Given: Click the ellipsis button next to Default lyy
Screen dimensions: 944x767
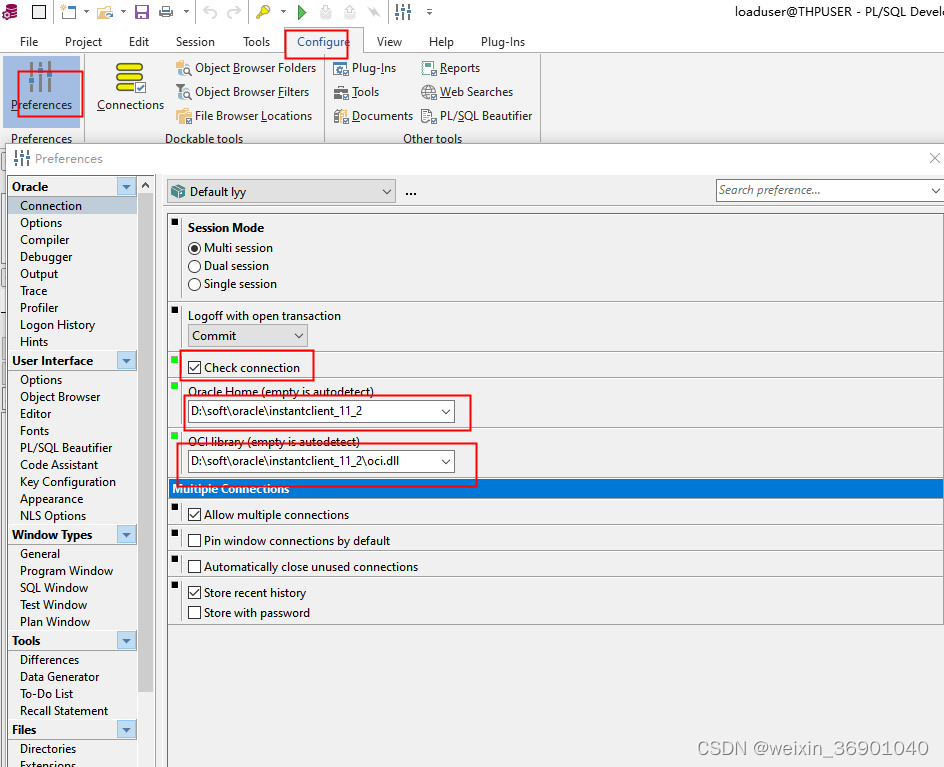Looking at the screenshot, I should tap(410, 190).
